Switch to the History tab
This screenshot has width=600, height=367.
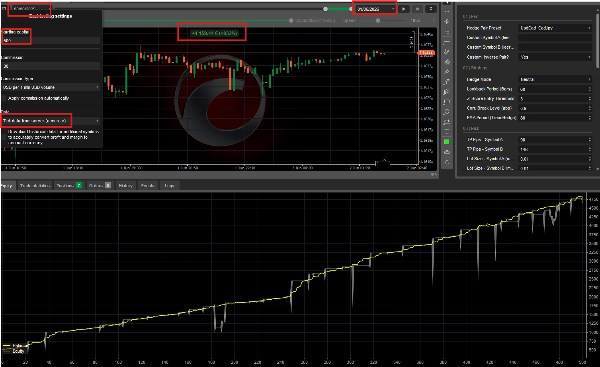click(x=126, y=185)
